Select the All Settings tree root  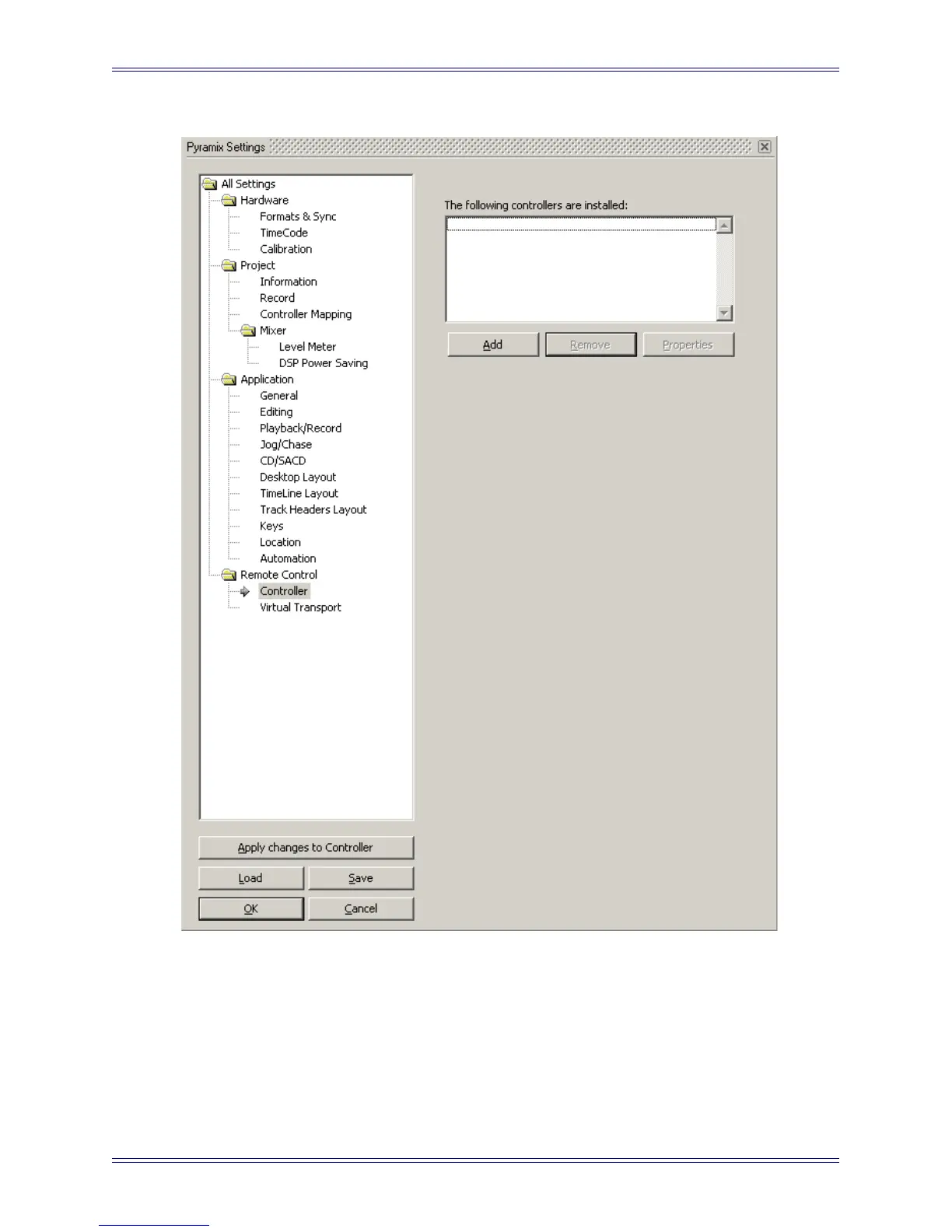pyautogui.click(x=248, y=184)
